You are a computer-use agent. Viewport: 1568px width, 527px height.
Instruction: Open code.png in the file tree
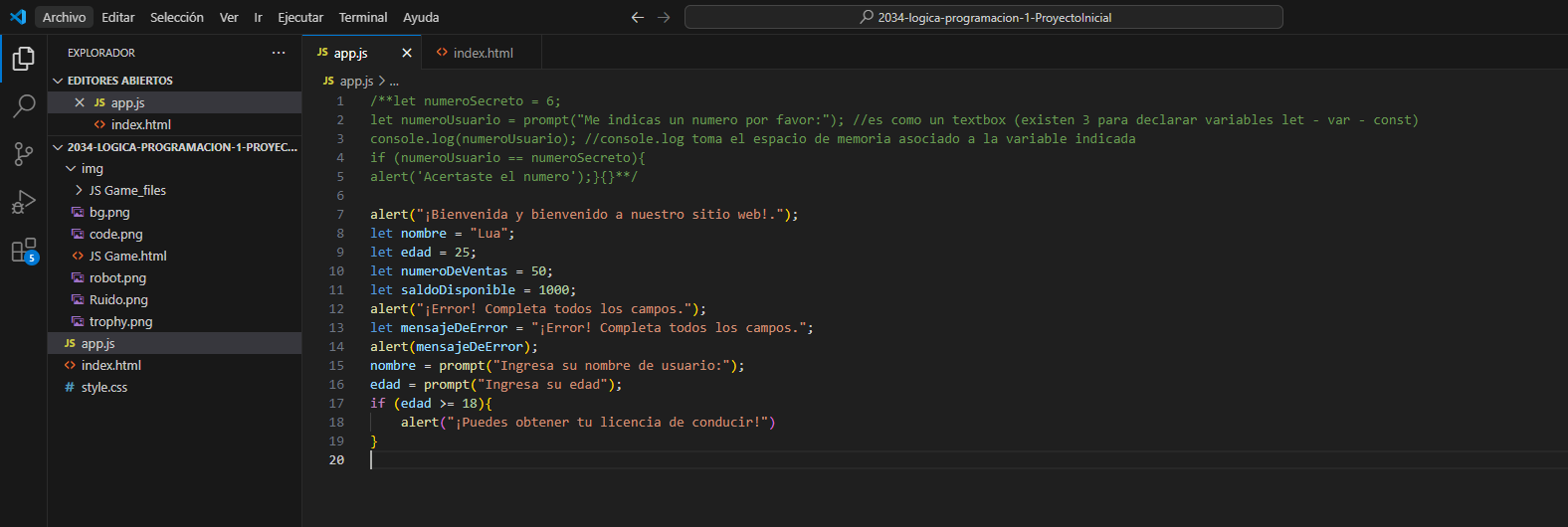174,234
